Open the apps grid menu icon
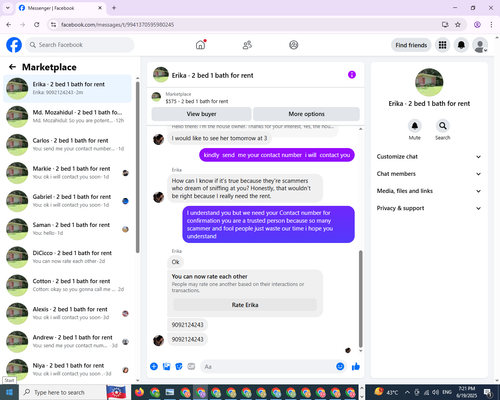This screenshot has width=500, height=400. coord(442,45)
